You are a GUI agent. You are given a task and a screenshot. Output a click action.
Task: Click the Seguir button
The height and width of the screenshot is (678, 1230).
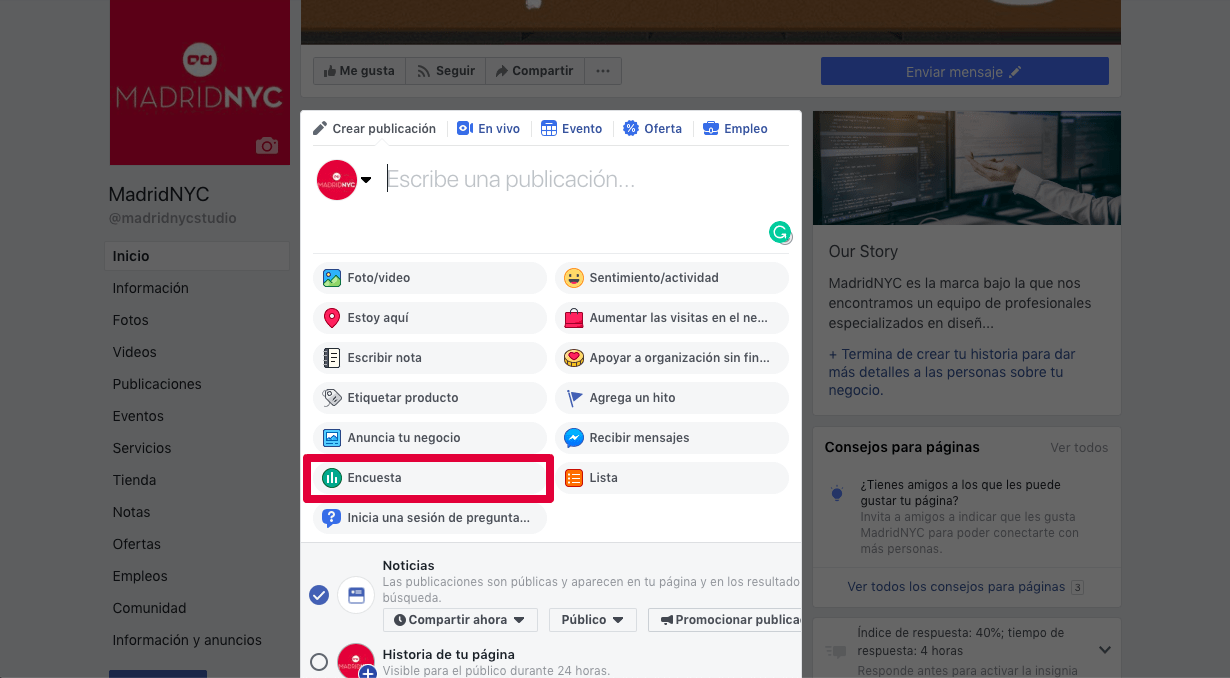click(x=446, y=71)
